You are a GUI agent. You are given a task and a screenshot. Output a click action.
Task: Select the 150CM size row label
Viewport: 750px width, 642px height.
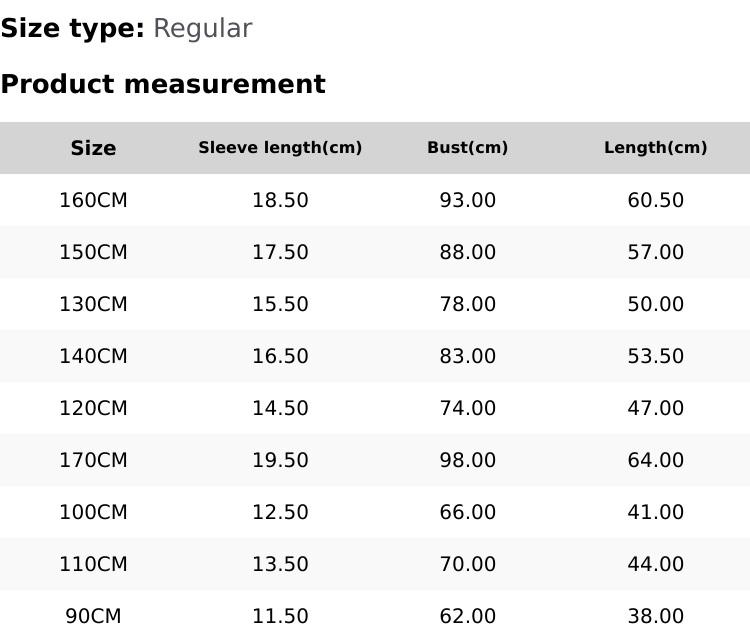click(x=93, y=252)
